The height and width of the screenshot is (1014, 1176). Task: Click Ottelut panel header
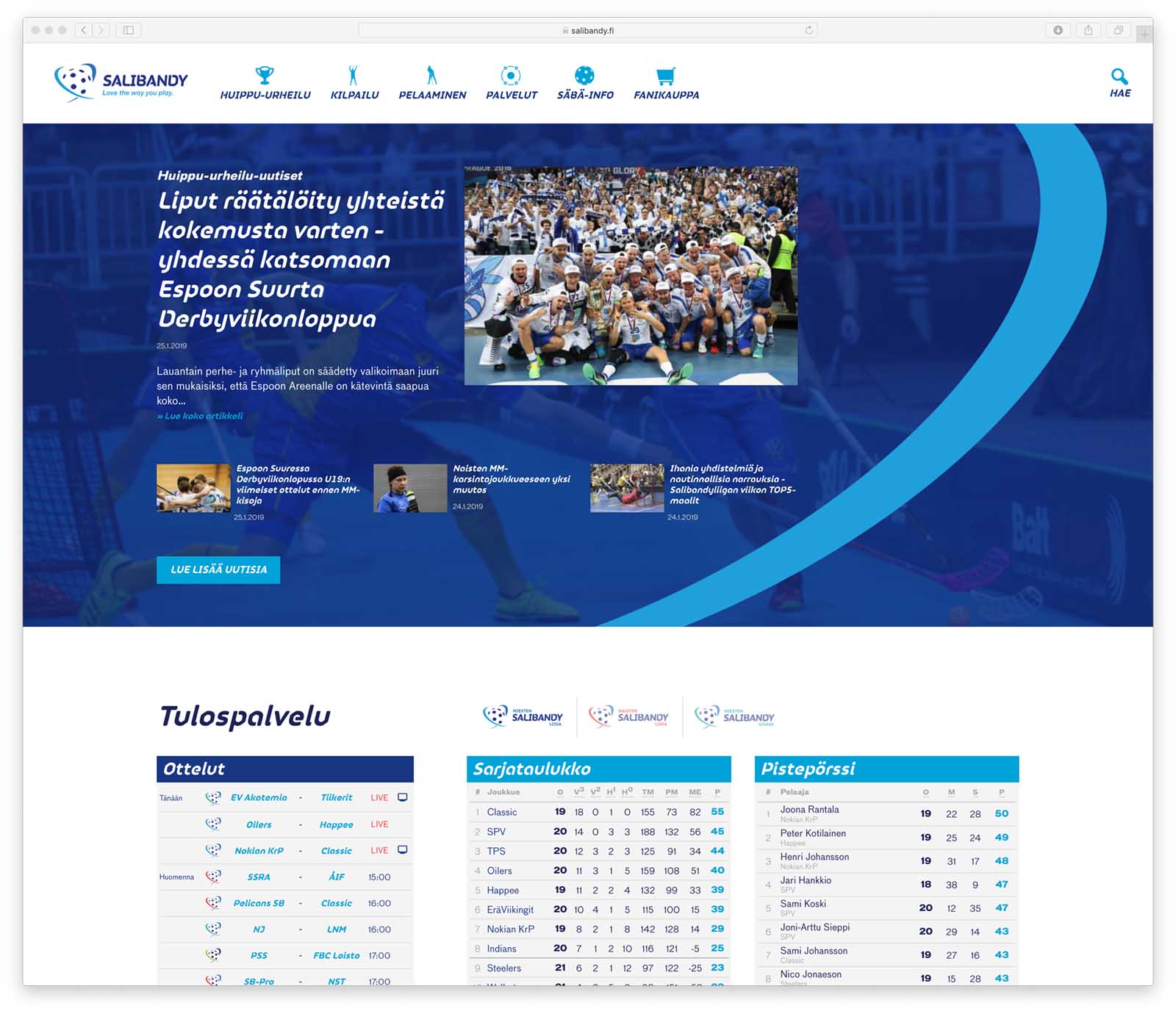click(285, 769)
